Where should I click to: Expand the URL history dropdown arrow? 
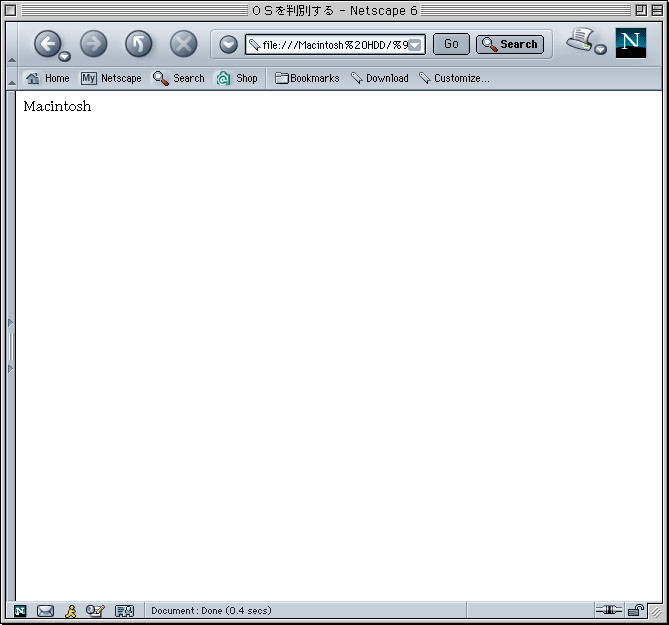pyautogui.click(x=415, y=45)
